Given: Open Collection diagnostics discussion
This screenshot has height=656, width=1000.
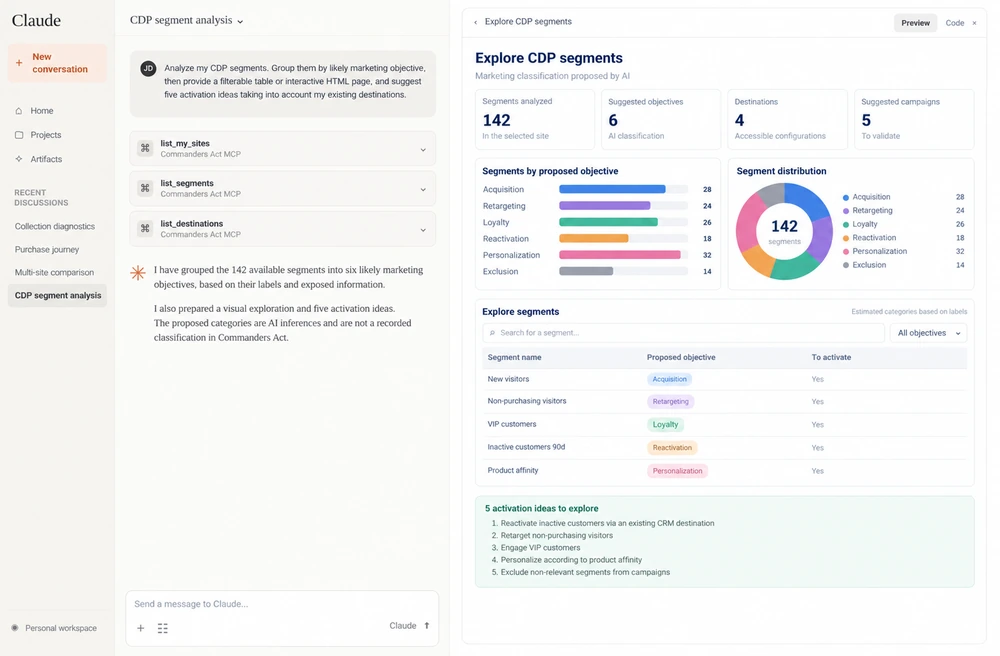Looking at the screenshot, I should (55, 226).
